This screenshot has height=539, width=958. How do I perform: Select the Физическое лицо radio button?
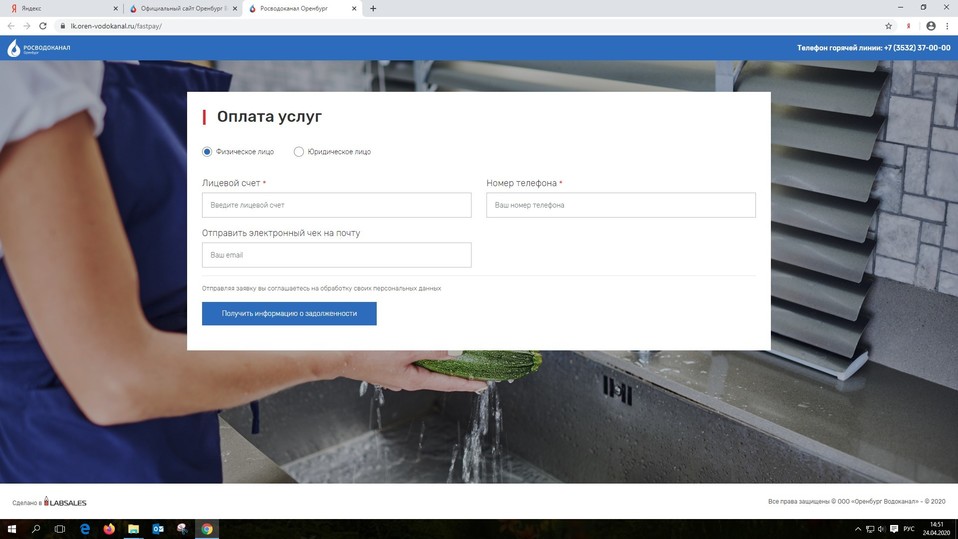207,152
